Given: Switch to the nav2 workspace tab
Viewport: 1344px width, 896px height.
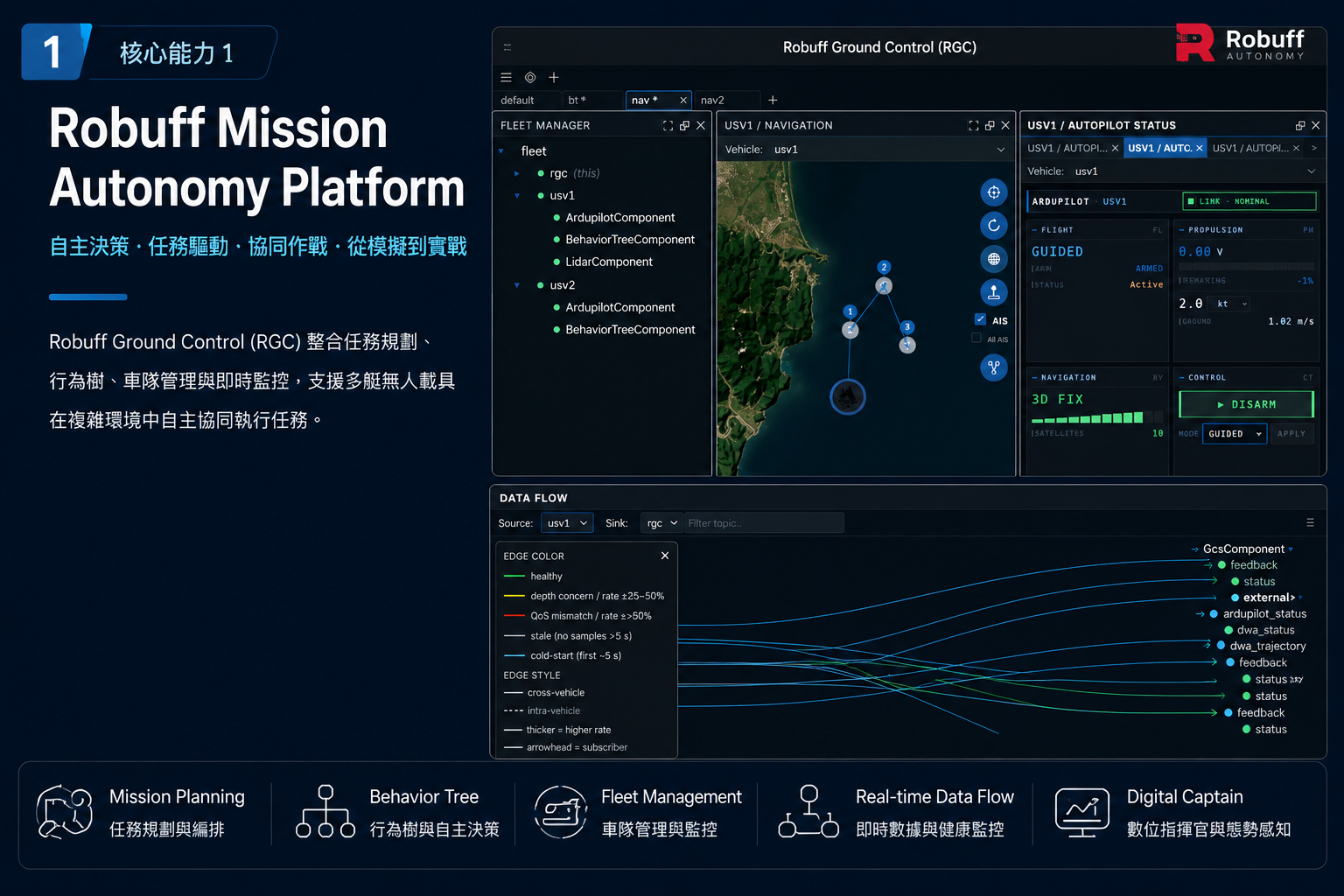Looking at the screenshot, I should click(712, 101).
